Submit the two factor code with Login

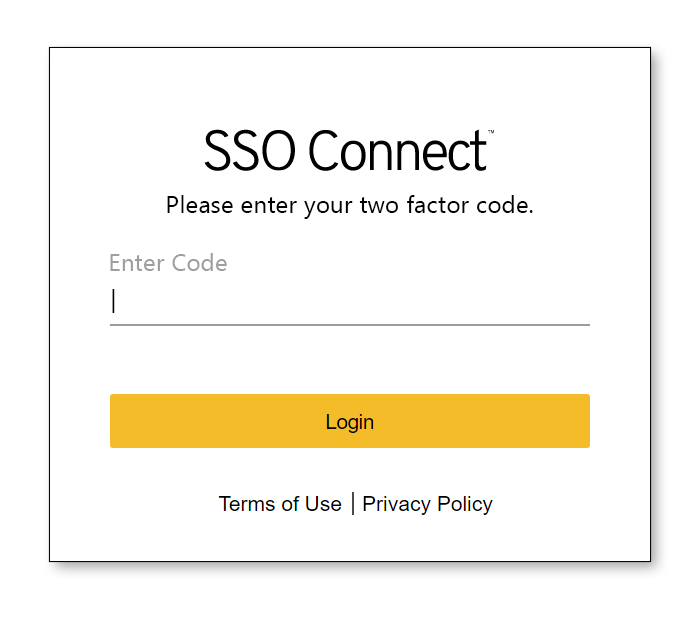tap(350, 421)
